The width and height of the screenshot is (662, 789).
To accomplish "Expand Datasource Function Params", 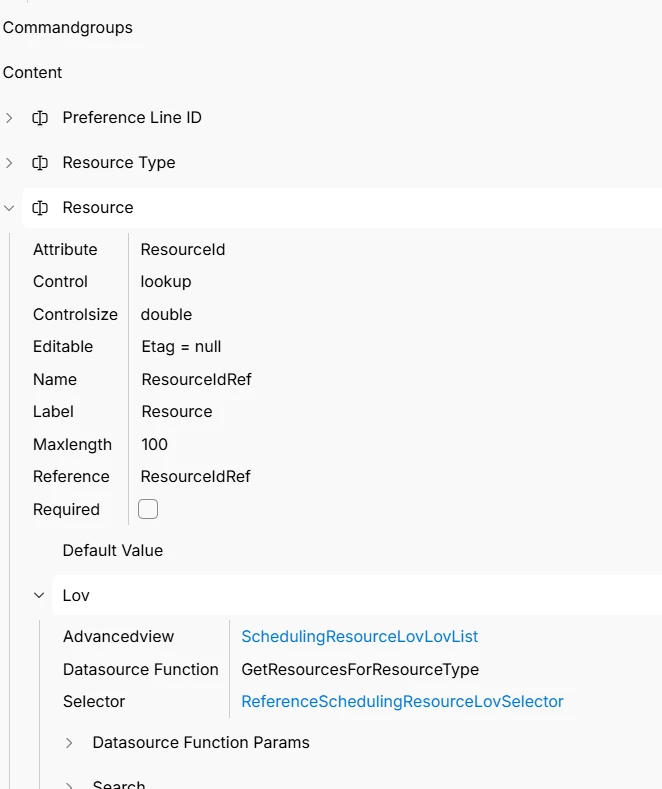I will pyautogui.click(x=69, y=743).
